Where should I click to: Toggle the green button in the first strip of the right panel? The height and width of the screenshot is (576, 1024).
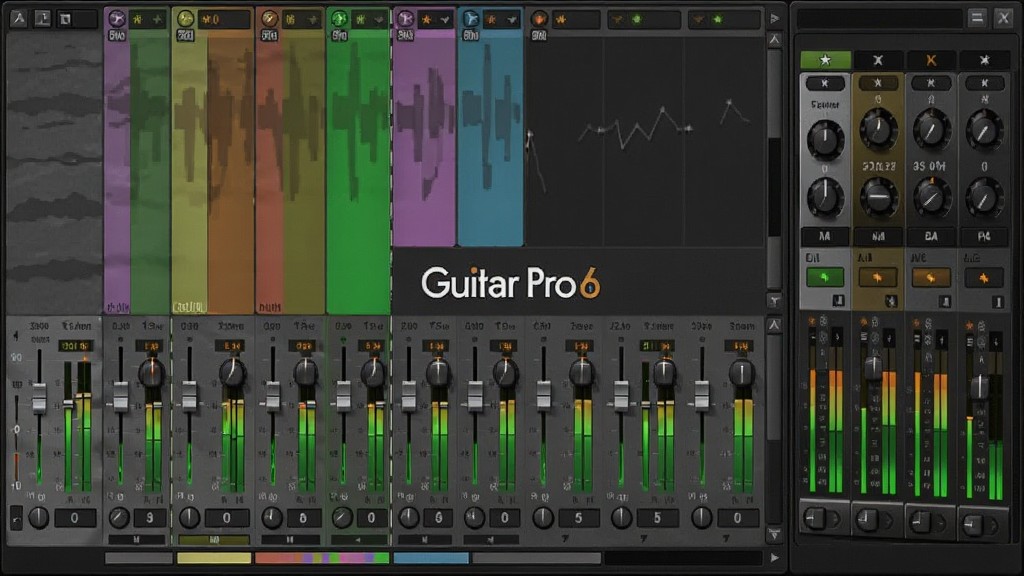pos(825,278)
